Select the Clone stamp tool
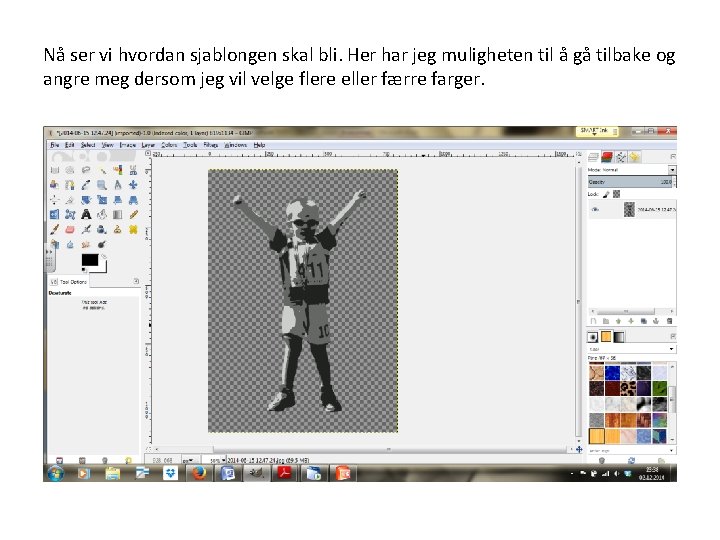Image resolution: width=720 pixels, height=540 pixels. 118,229
